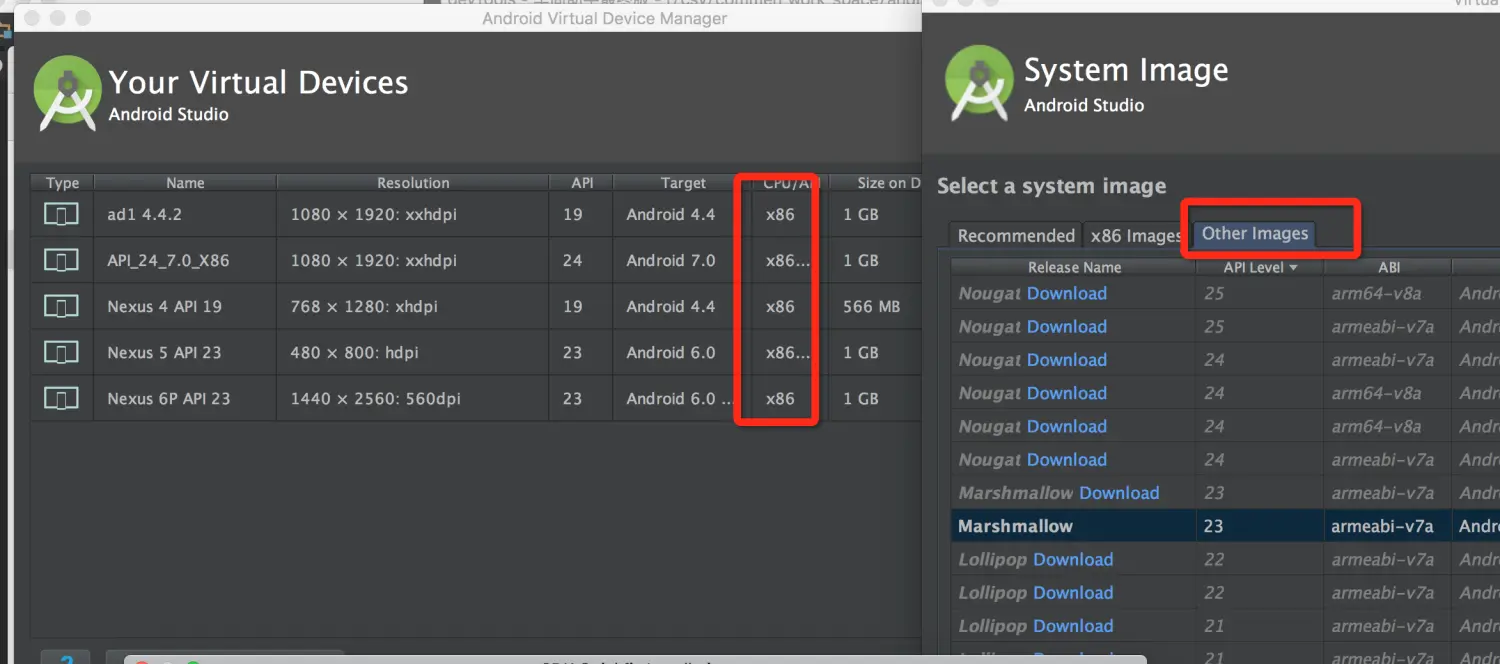
Task: Download the Nougat API 25 armeabi-v7a image
Action: click(1067, 327)
